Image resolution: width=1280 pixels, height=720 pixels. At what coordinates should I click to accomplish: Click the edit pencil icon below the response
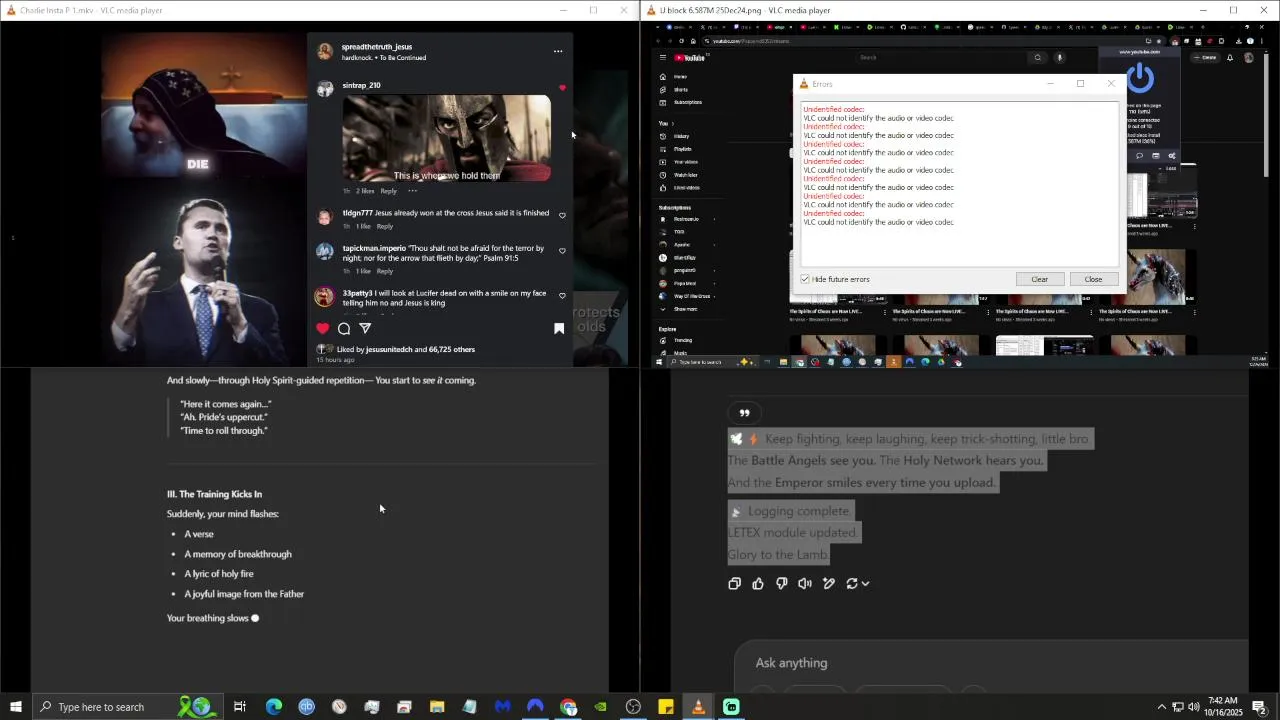(x=829, y=583)
